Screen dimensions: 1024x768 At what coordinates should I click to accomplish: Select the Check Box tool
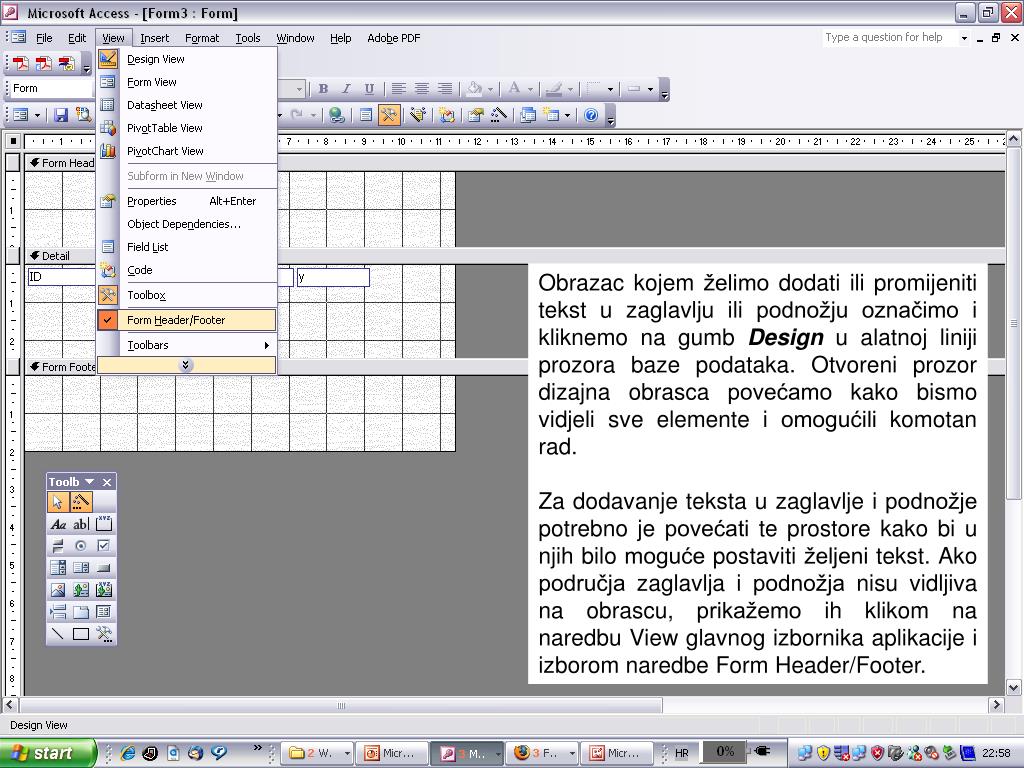click(x=104, y=546)
